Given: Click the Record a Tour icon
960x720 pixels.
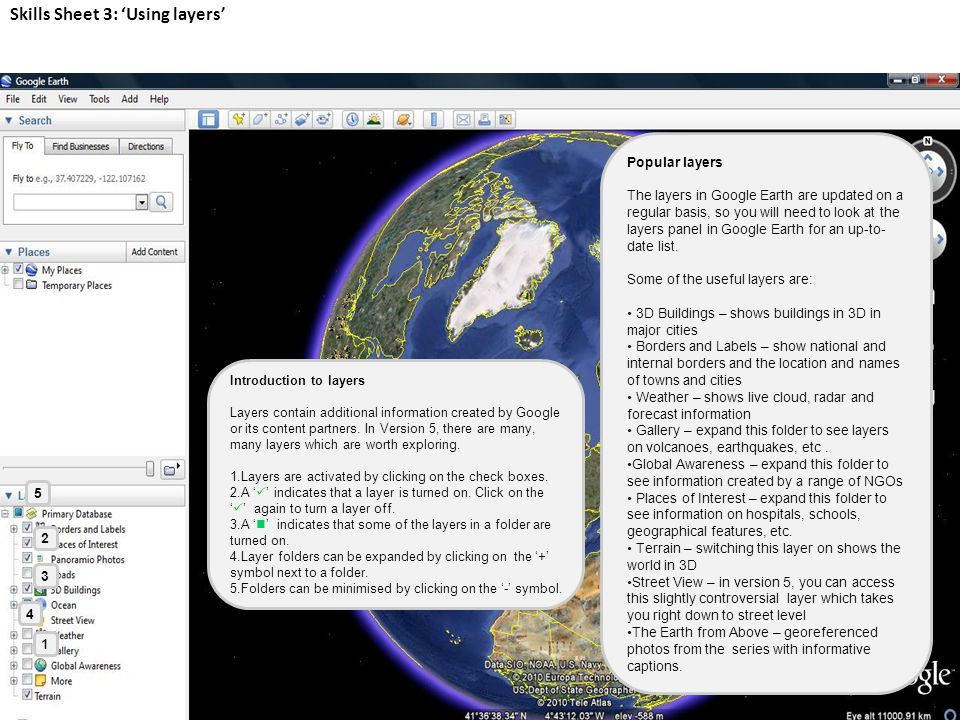Looking at the screenshot, I should pos(323,119).
